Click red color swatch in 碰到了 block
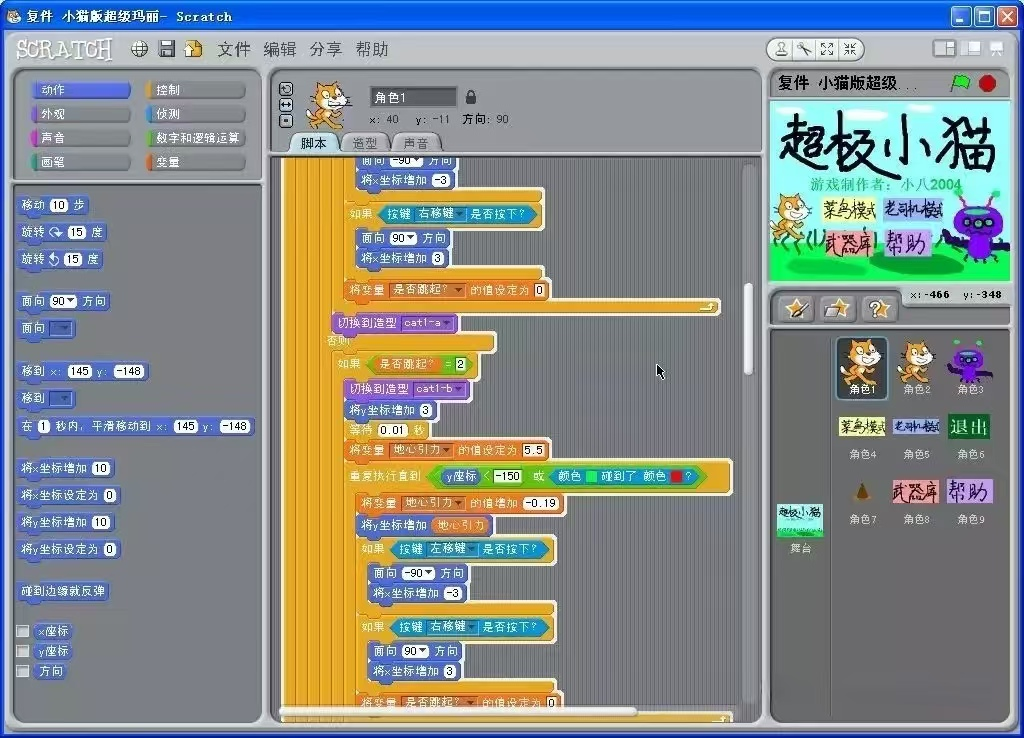Screen dimensions: 1024x738 pyautogui.click(x=676, y=476)
